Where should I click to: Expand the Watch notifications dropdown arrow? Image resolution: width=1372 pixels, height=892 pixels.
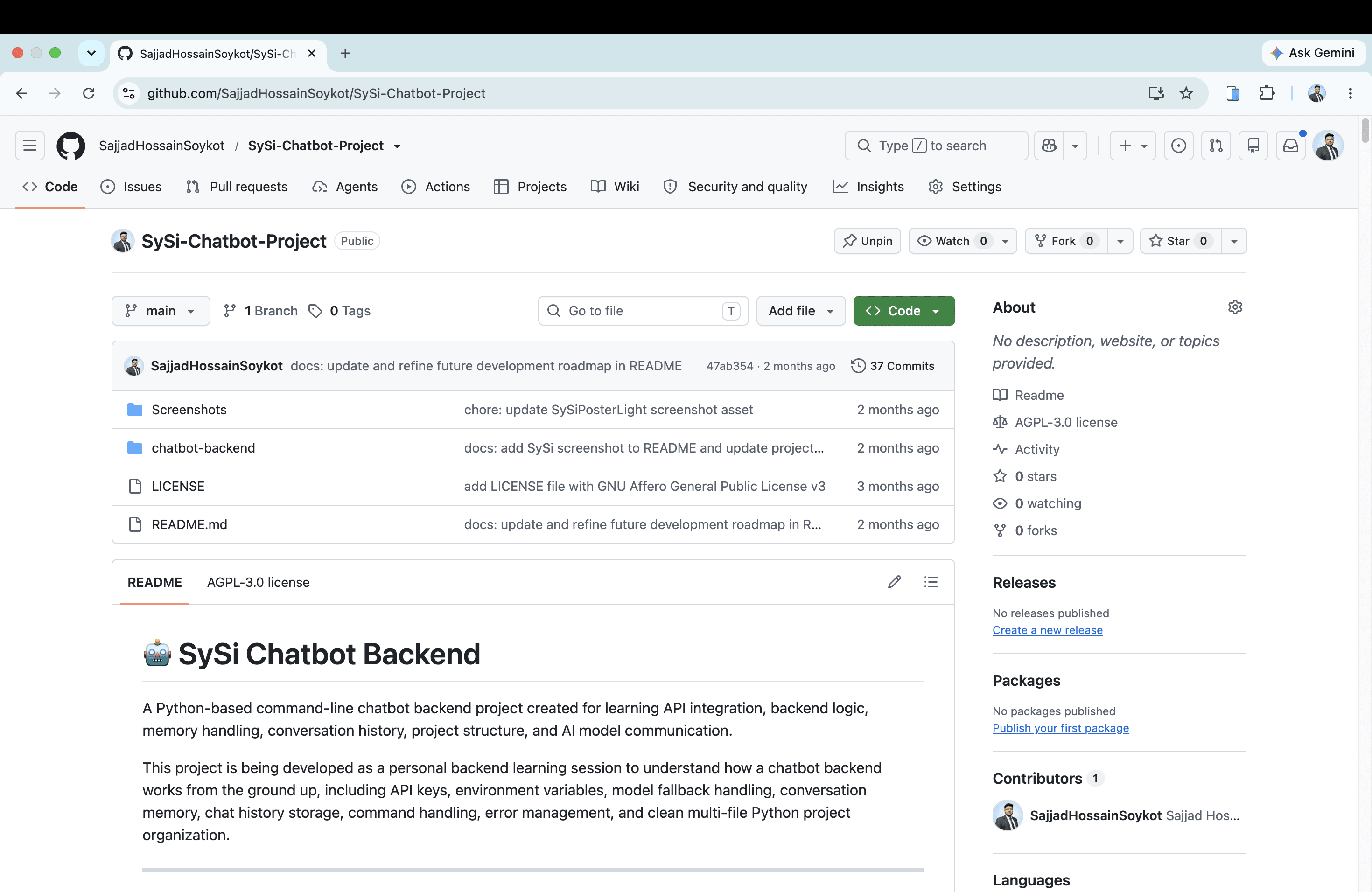click(1005, 241)
